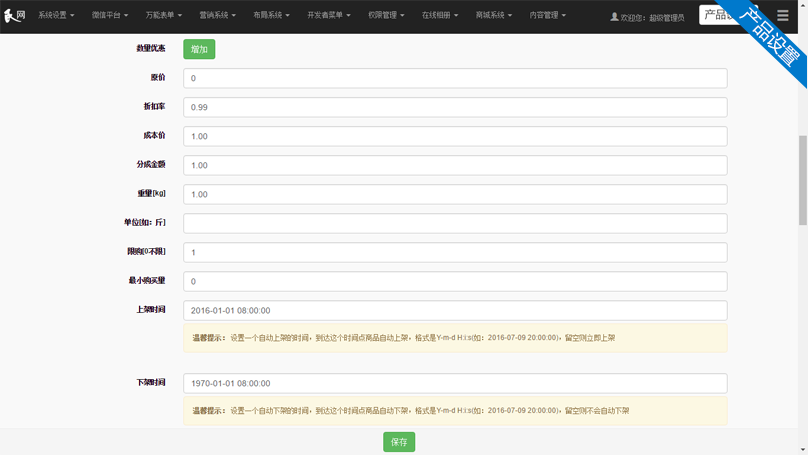The height and width of the screenshot is (455, 808).
Task: Focus the 重量[kg] input field
Action: (455, 194)
